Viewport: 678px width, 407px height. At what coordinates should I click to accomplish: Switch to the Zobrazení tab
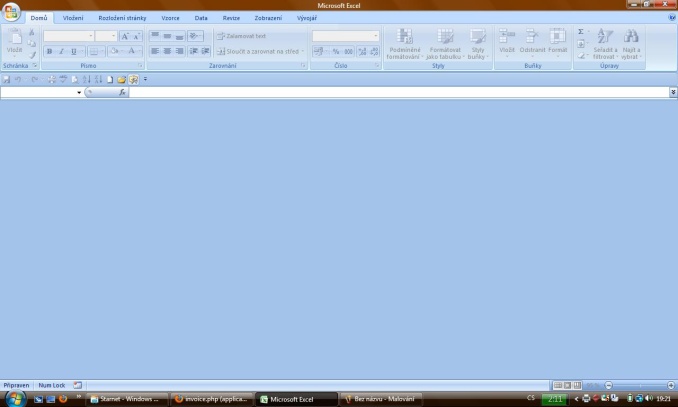point(268,18)
